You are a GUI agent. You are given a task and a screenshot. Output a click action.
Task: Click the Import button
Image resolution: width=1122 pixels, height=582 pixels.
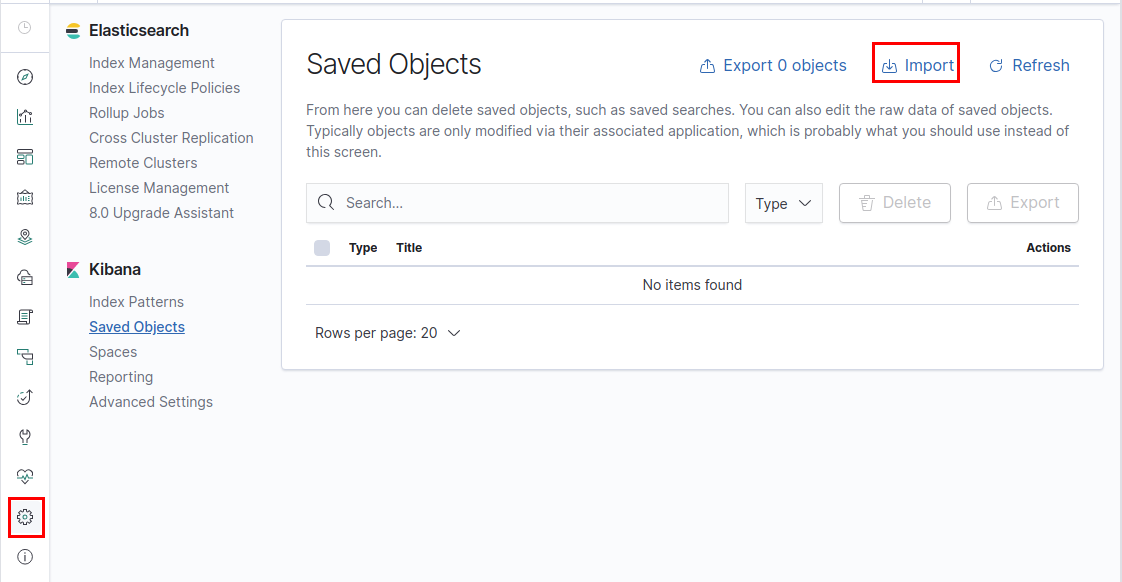(x=917, y=65)
